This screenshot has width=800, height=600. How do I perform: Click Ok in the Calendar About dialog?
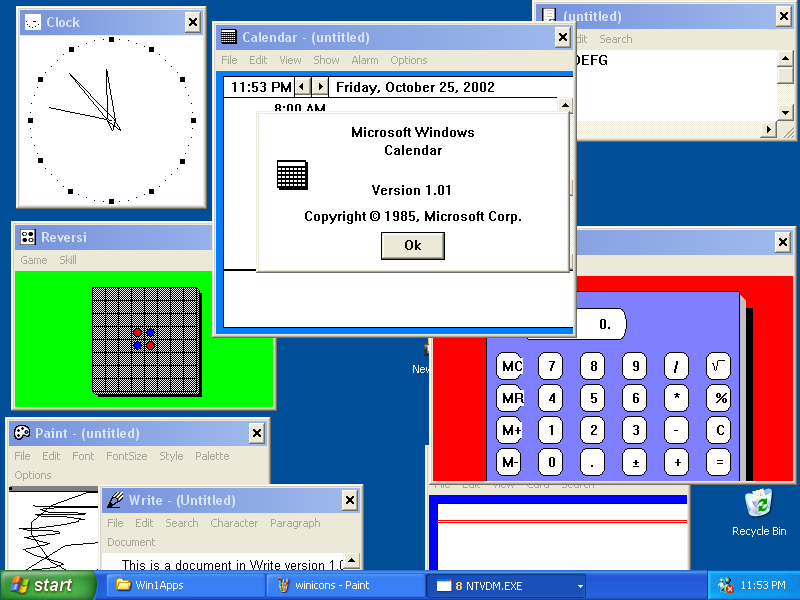point(412,245)
